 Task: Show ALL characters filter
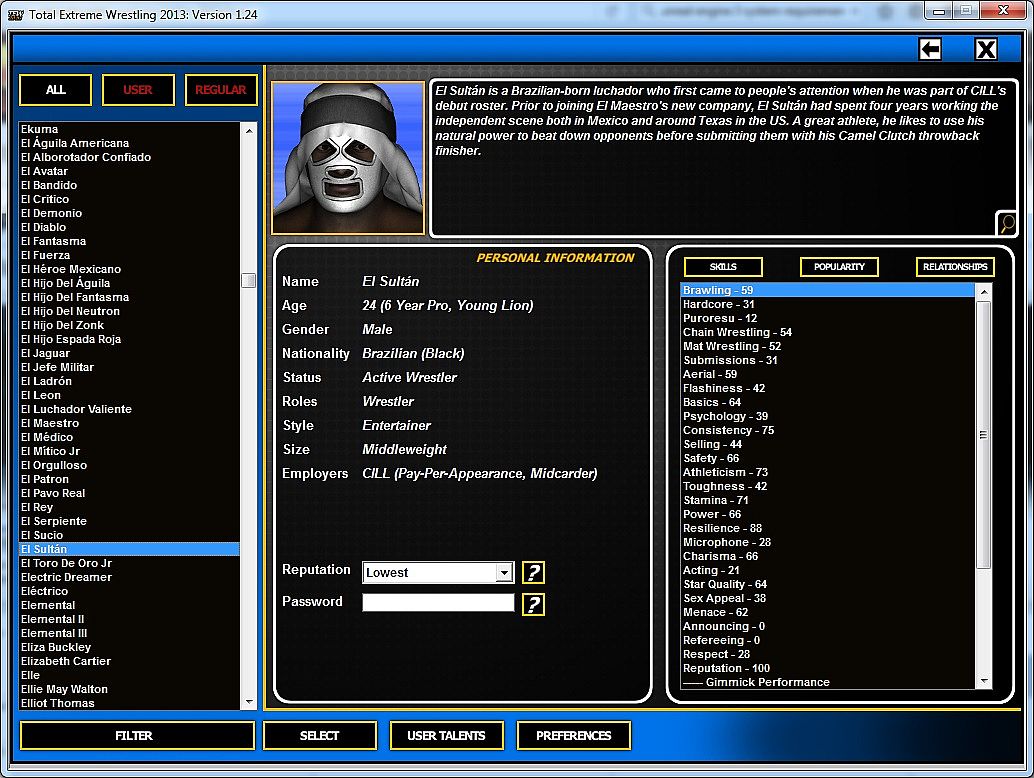(55, 90)
